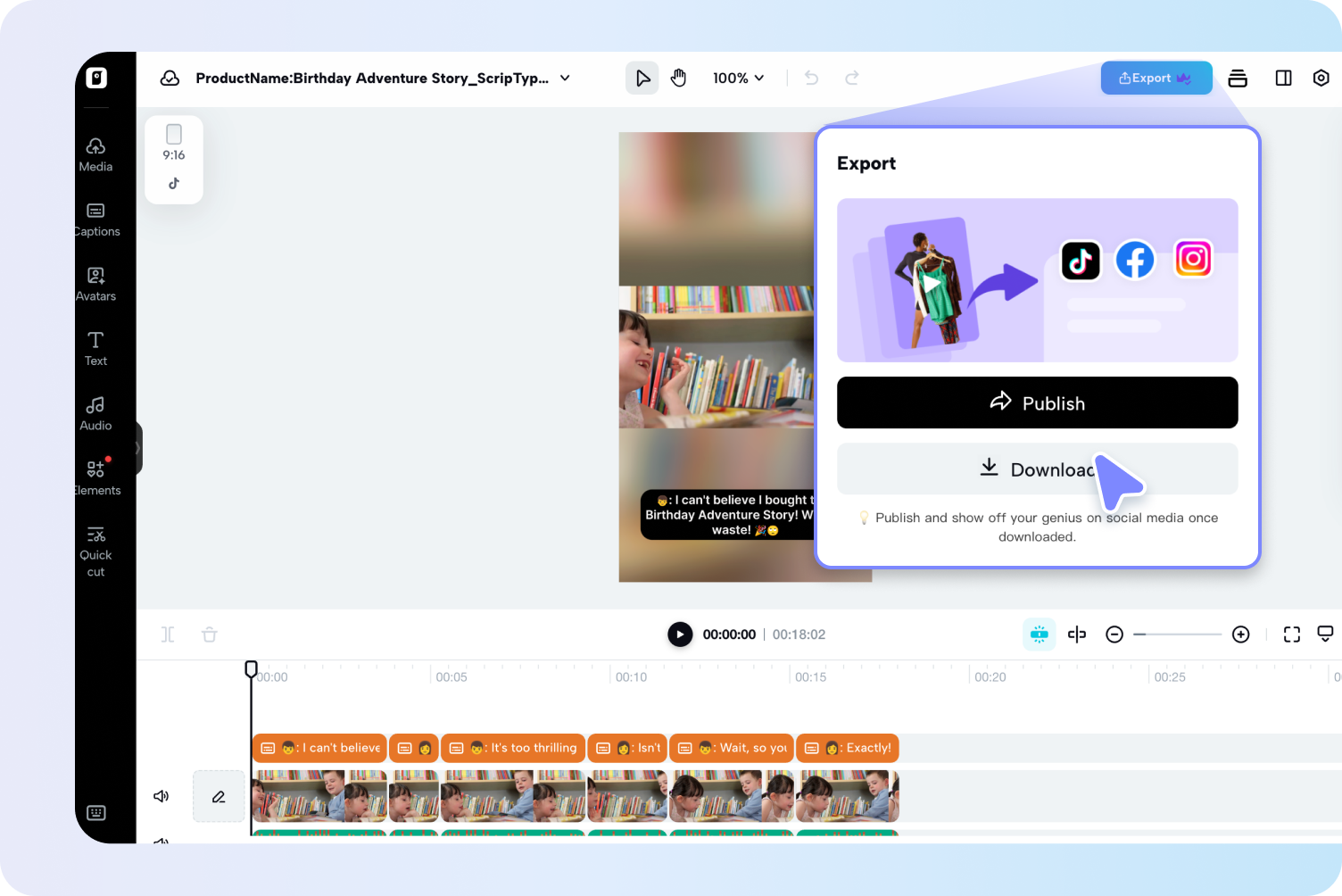Image resolution: width=1342 pixels, height=896 pixels.
Task: Open the Elements panel
Action: pos(95,476)
